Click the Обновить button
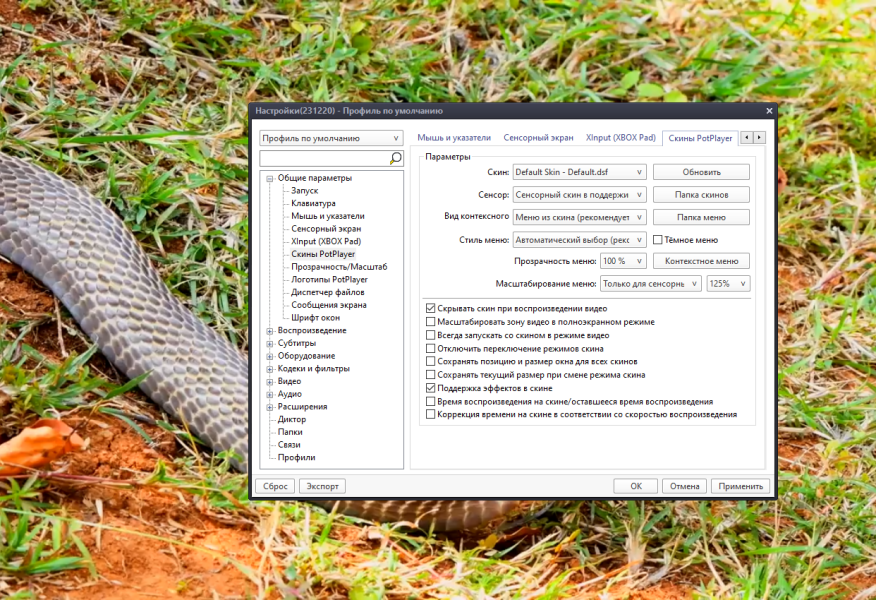The height and width of the screenshot is (600, 876). pyautogui.click(x=701, y=172)
